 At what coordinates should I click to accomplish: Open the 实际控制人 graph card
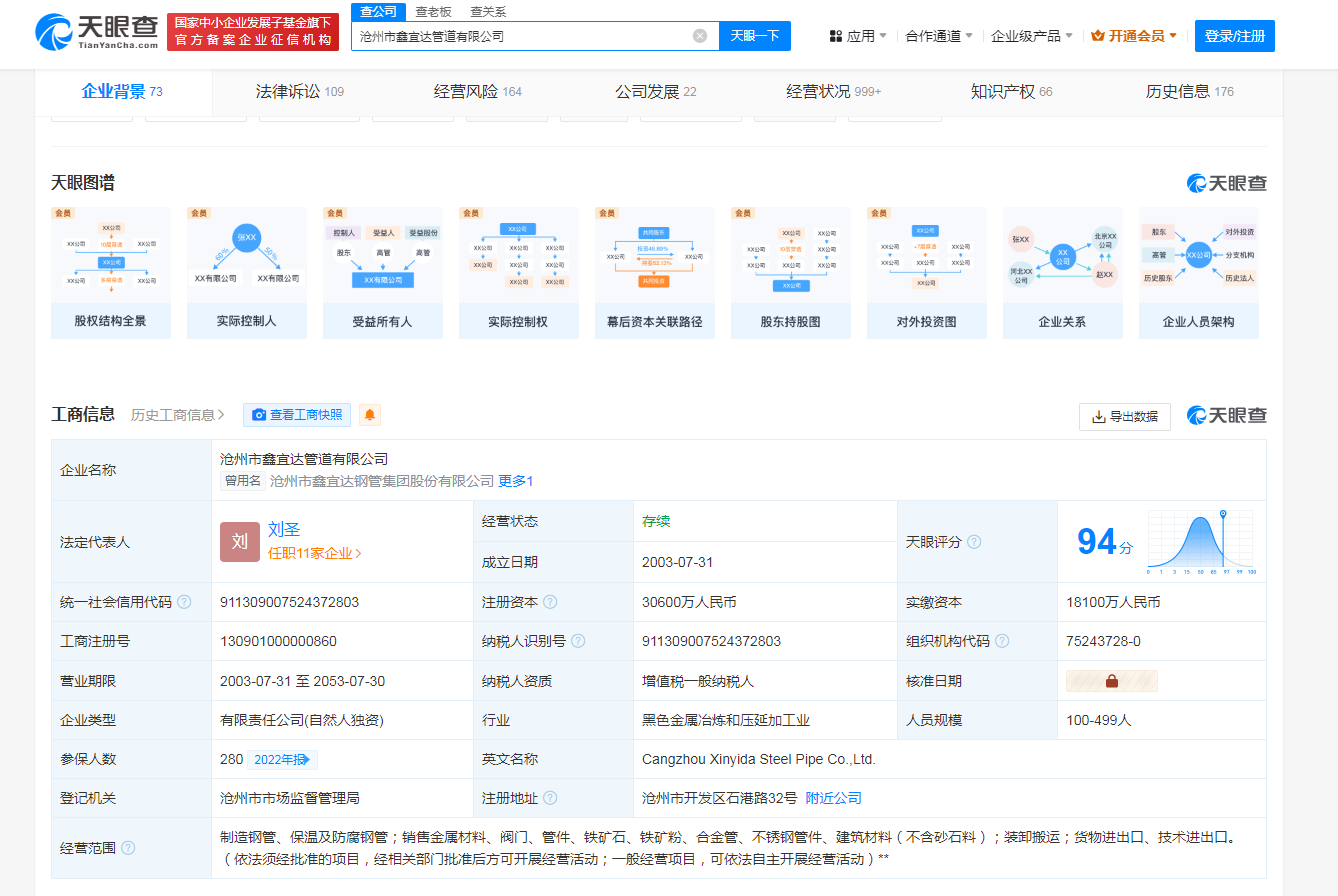tap(247, 273)
